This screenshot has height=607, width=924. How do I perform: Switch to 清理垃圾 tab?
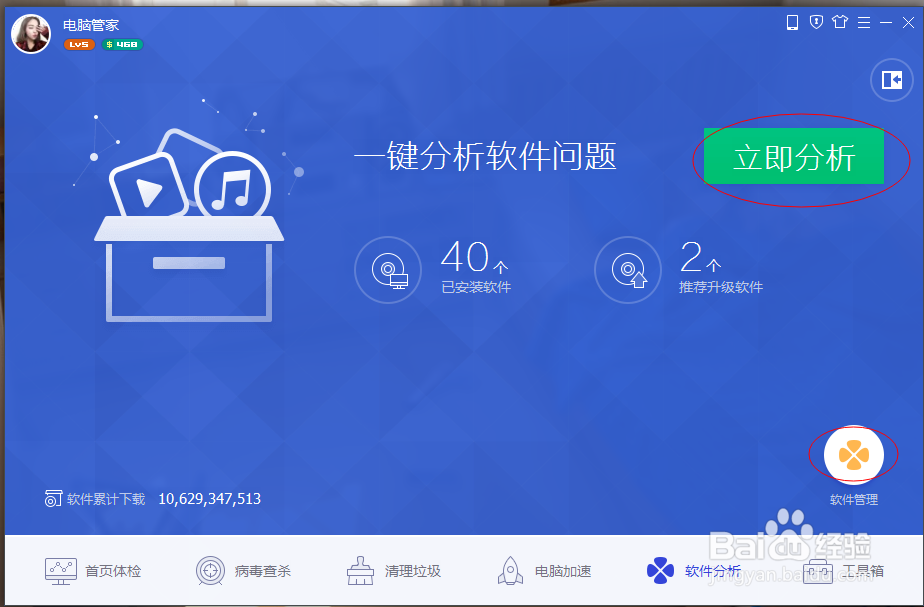click(x=394, y=571)
